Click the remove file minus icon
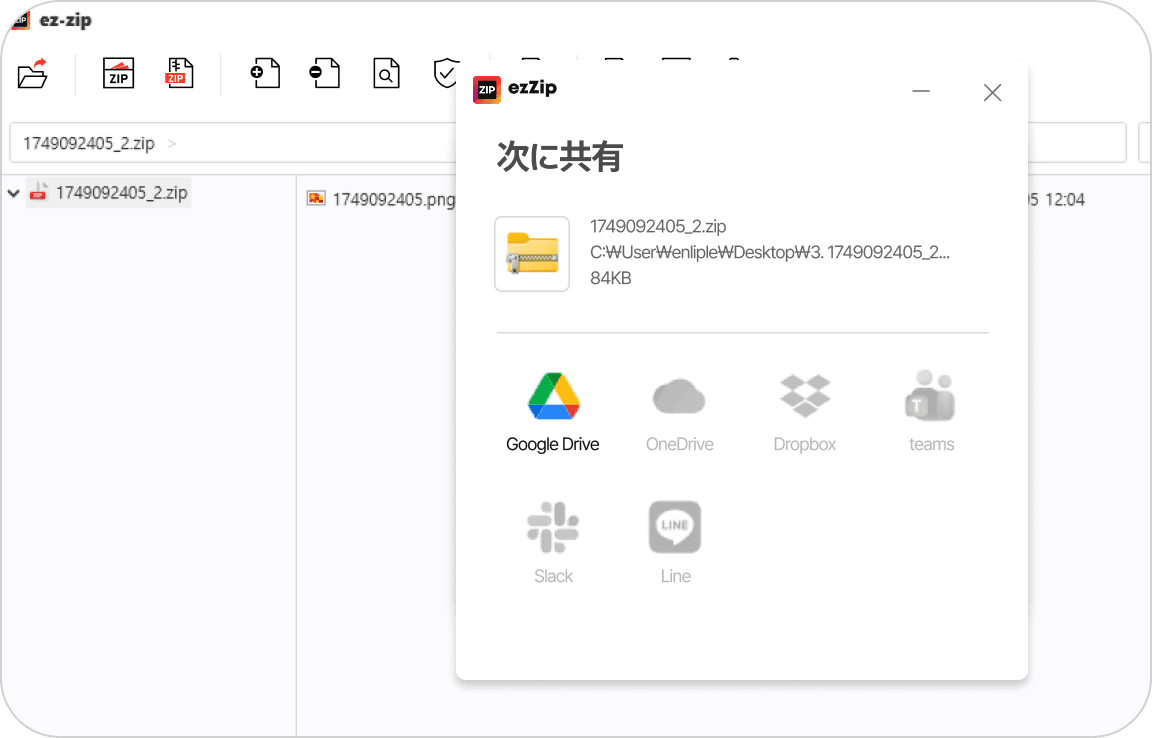This screenshot has height=738, width=1152. point(325,74)
